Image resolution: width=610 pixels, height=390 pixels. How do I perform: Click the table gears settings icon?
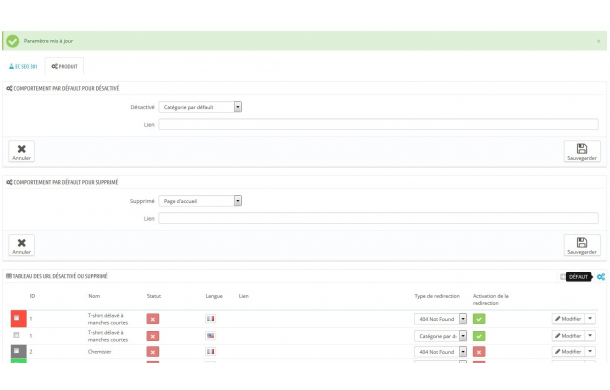click(x=601, y=277)
